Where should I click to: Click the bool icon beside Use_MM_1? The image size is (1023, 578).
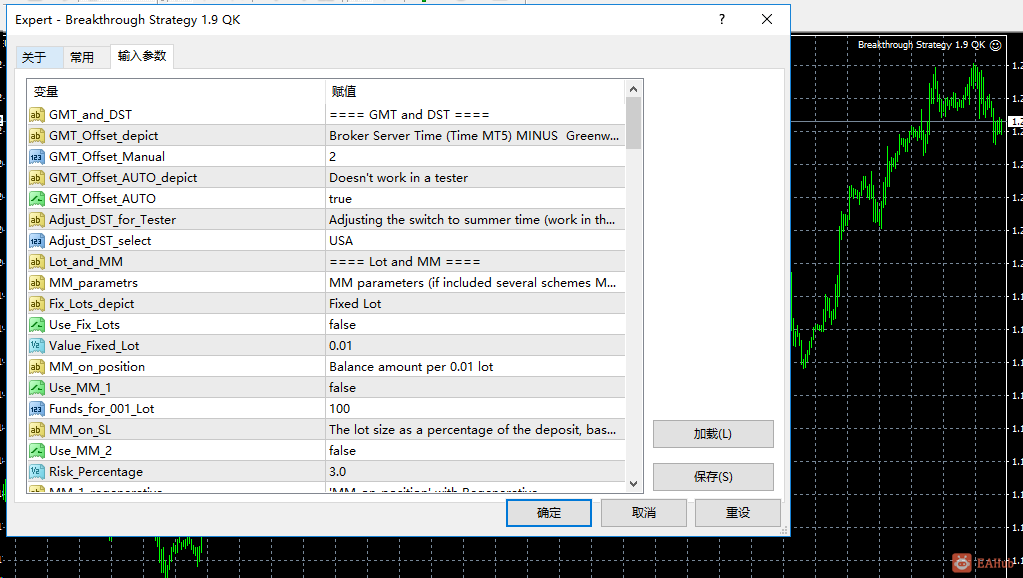37,388
